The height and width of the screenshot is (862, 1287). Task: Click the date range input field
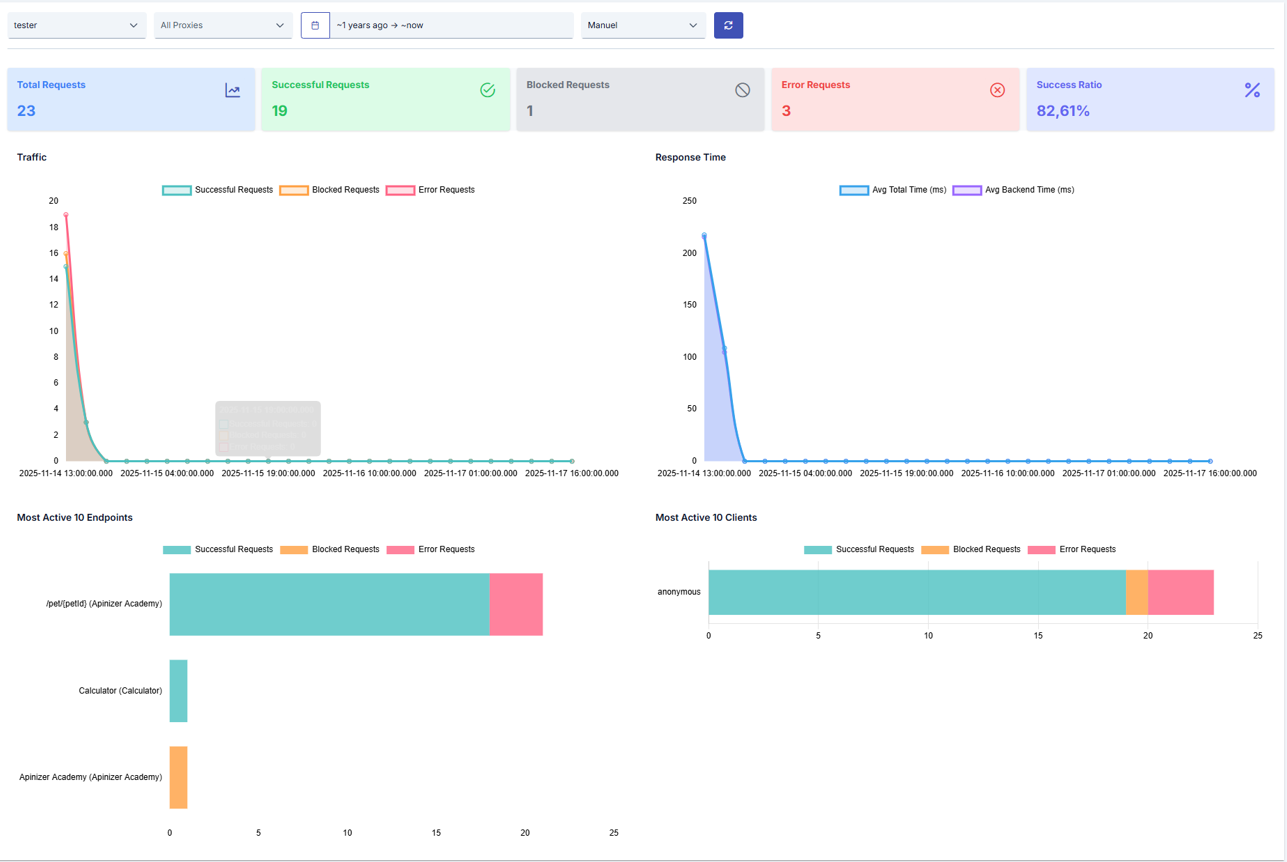[452, 26]
